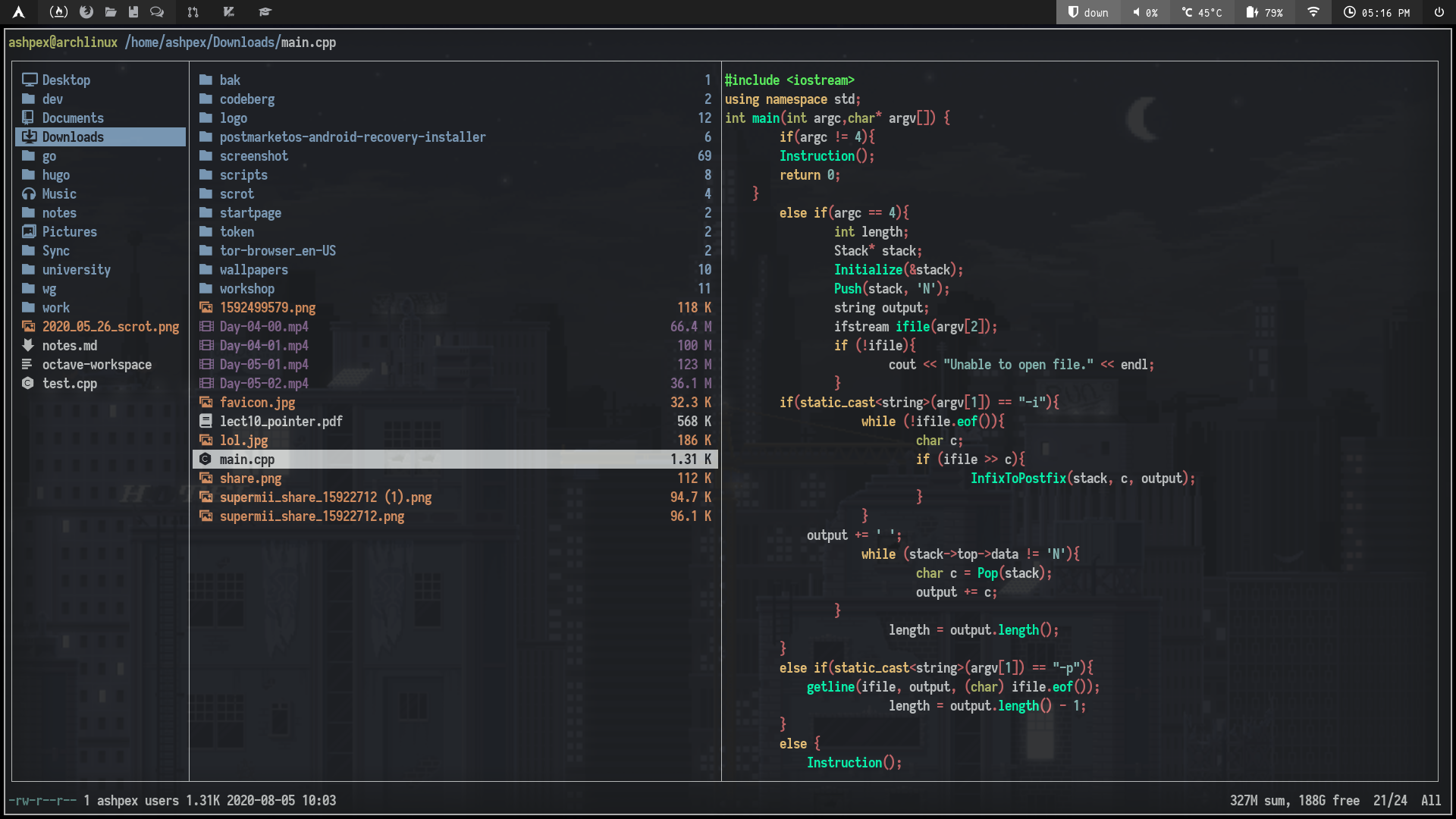
Task: Open the chat bubbles icon in the top bar
Action: coord(157,12)
